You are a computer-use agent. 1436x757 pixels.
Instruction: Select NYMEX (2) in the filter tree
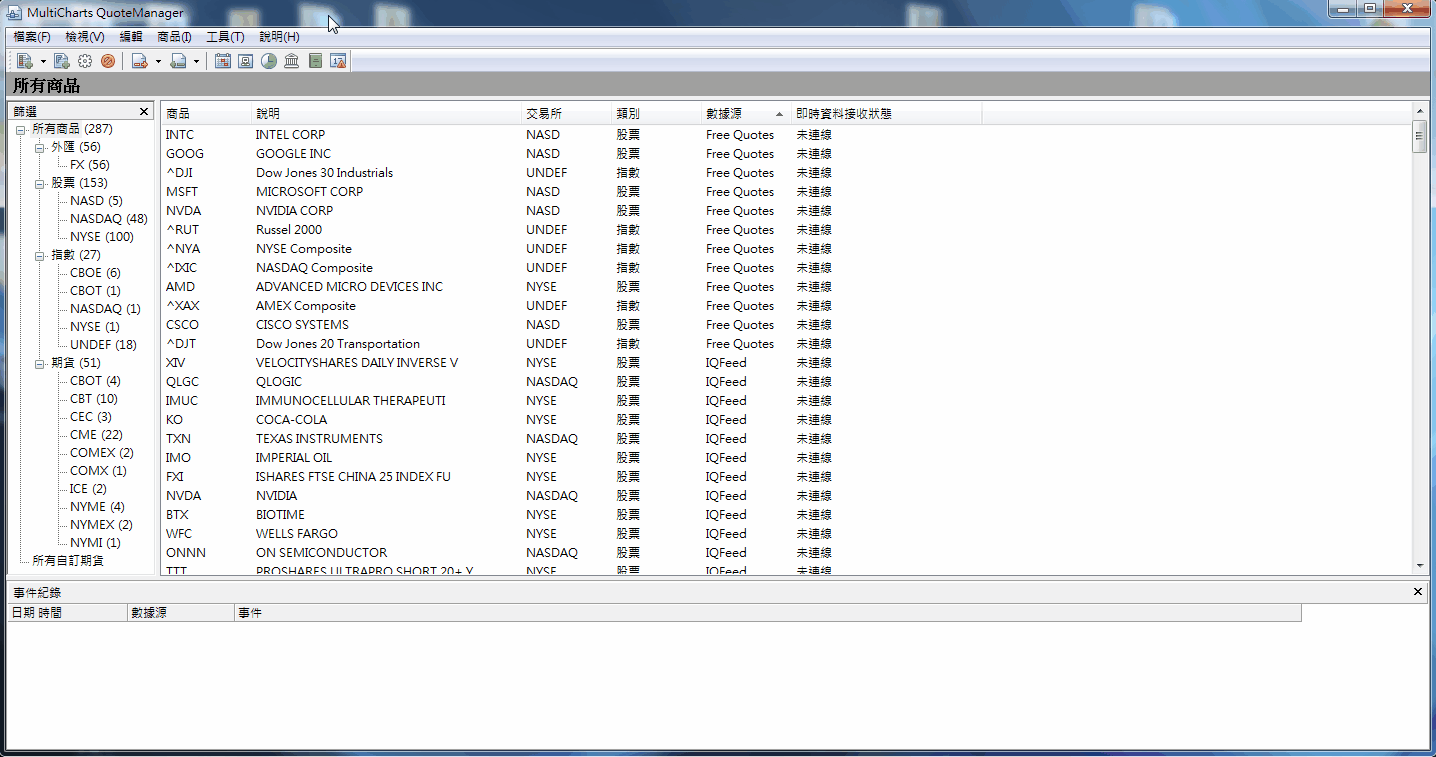101,525
